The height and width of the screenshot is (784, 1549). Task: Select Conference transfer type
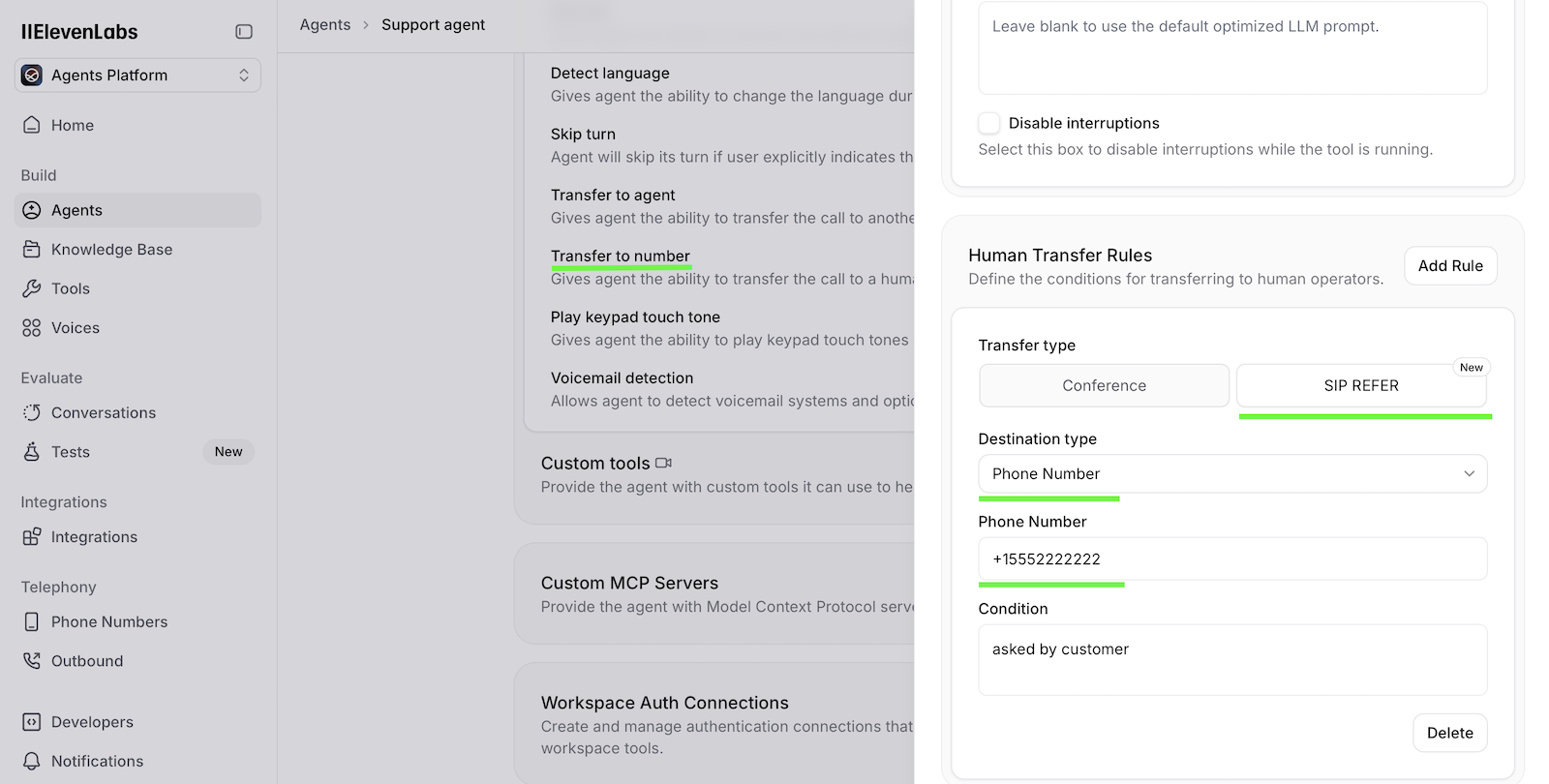coord(1104,385)
